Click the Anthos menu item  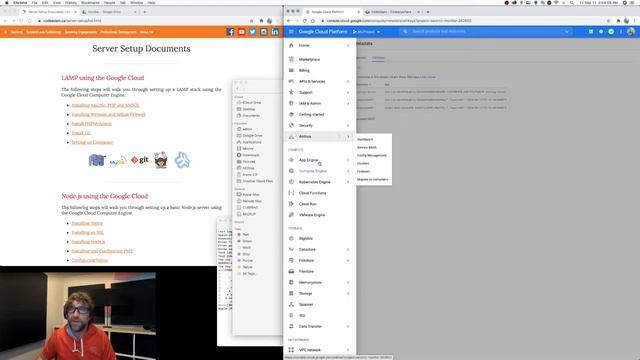tap(320, 136)
